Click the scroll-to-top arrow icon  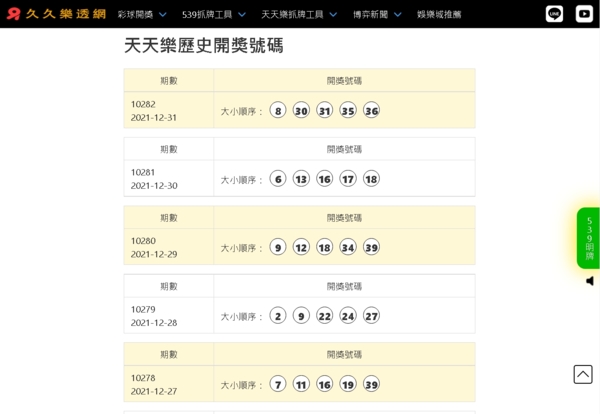pos(583,374)
